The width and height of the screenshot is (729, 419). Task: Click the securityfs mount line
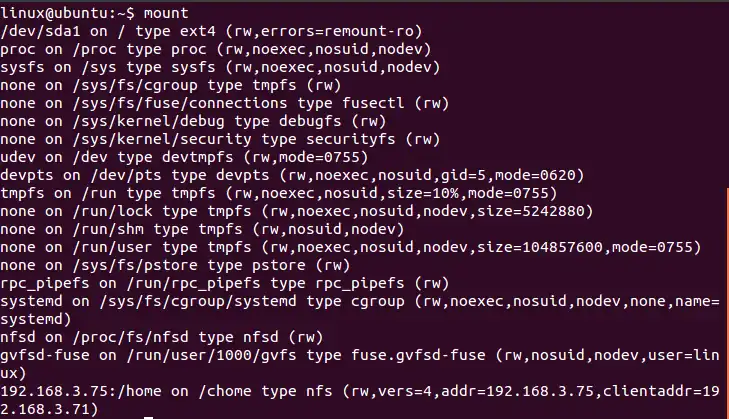(x=220, y=138)
